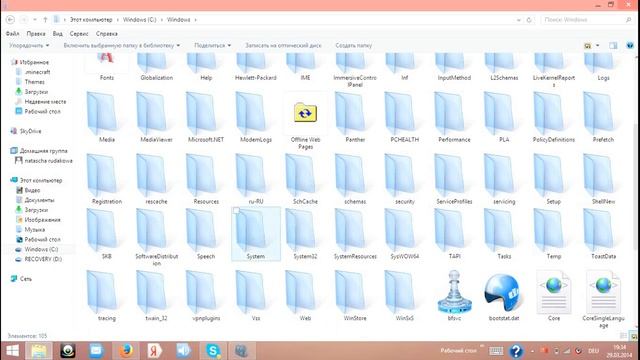This screenshot has width=640, height=360.
Task: Click Записать на оптический диск
Action: coord(283,45)
